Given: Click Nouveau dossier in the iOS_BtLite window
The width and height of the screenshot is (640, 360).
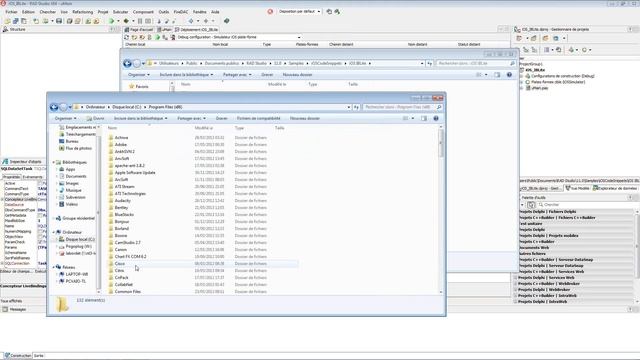Looking at the screenshot, I should tap(298, 75).
